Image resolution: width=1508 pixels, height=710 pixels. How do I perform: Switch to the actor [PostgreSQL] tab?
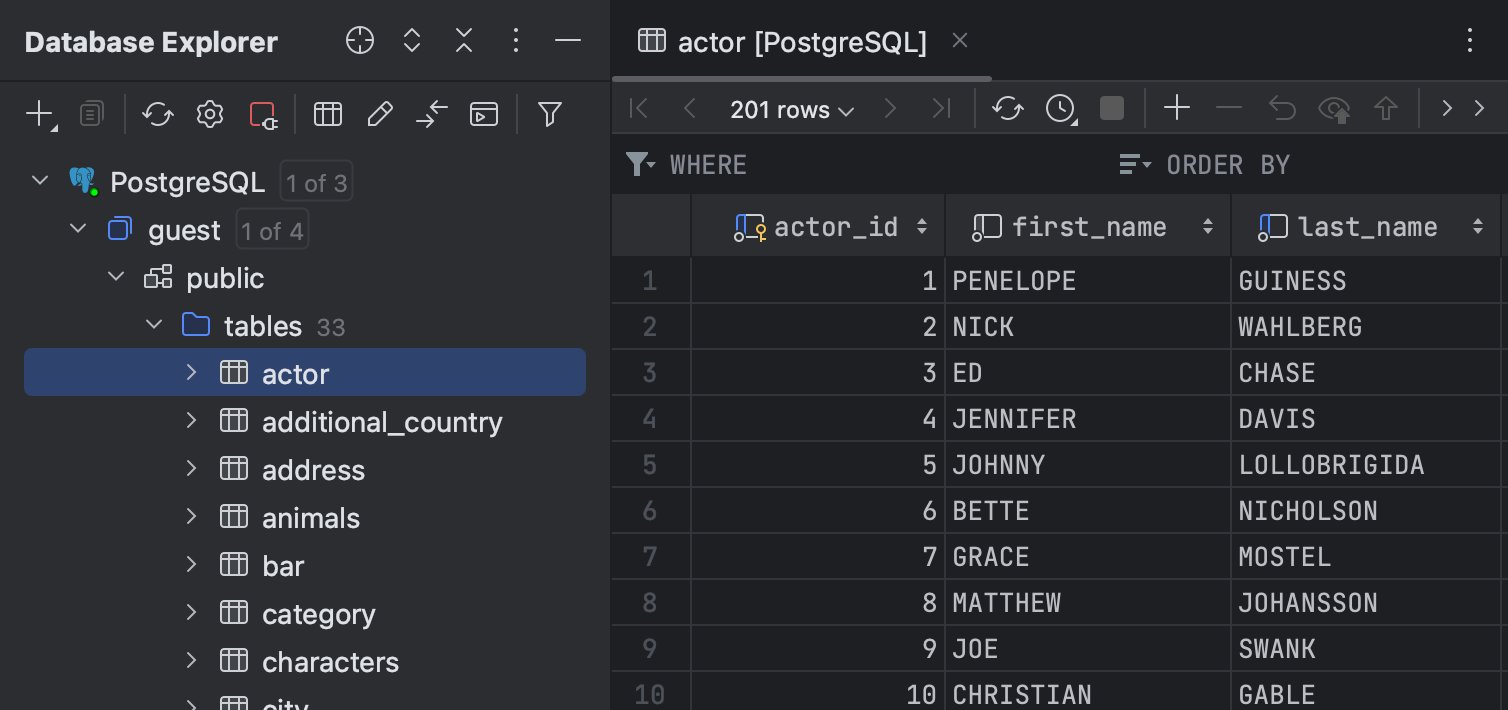click(800, 41)
